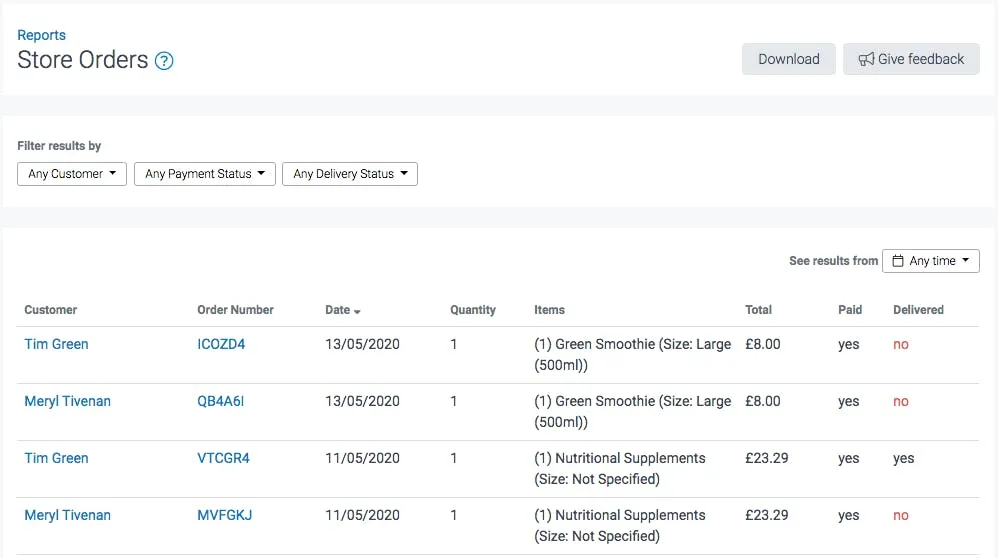998x558 pixels.
Task: Open customer Tim Green for order VTCGR4
Action: point(56,458)
